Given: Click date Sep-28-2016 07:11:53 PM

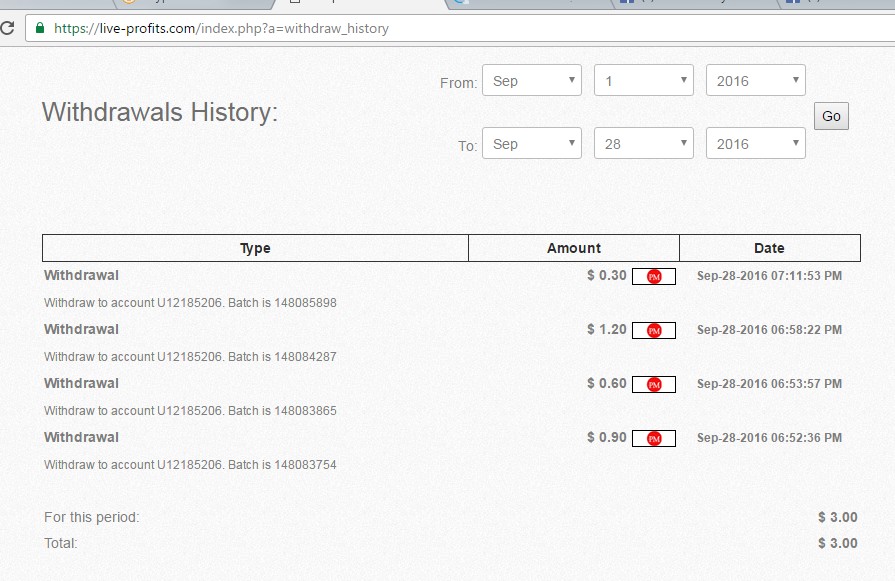Looking at the screenshot, I should (769, 276).
